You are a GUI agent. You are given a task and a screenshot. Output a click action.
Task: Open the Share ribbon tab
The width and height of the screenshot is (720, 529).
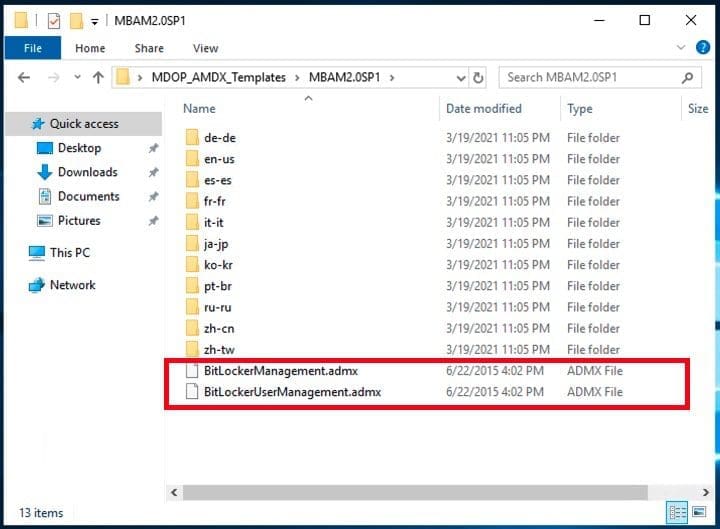tap(149, 48)
